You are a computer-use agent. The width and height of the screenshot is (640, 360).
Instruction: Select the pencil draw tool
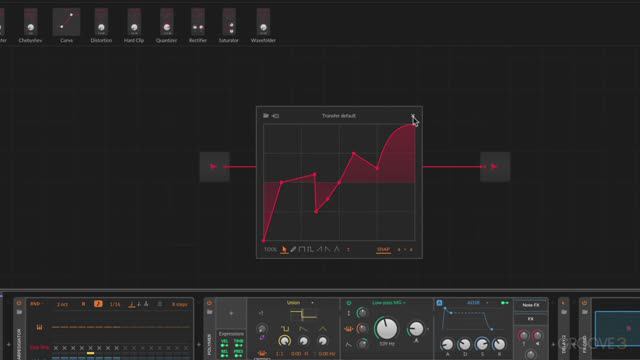293,249
